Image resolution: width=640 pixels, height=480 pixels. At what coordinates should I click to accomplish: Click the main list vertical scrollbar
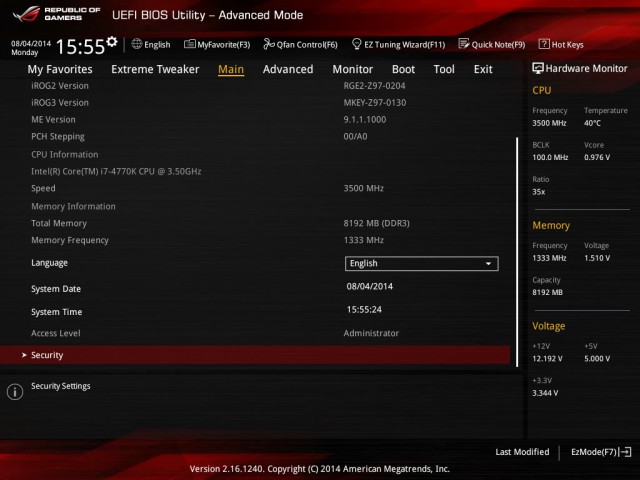point(517,252)
